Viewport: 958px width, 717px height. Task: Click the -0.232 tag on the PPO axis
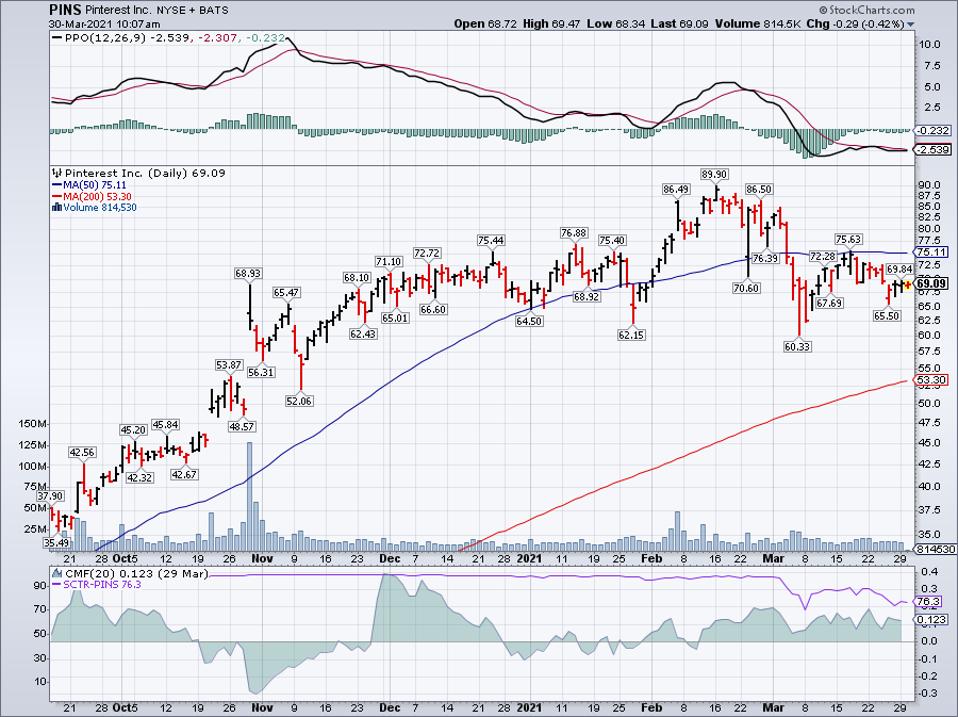[934, 130]
